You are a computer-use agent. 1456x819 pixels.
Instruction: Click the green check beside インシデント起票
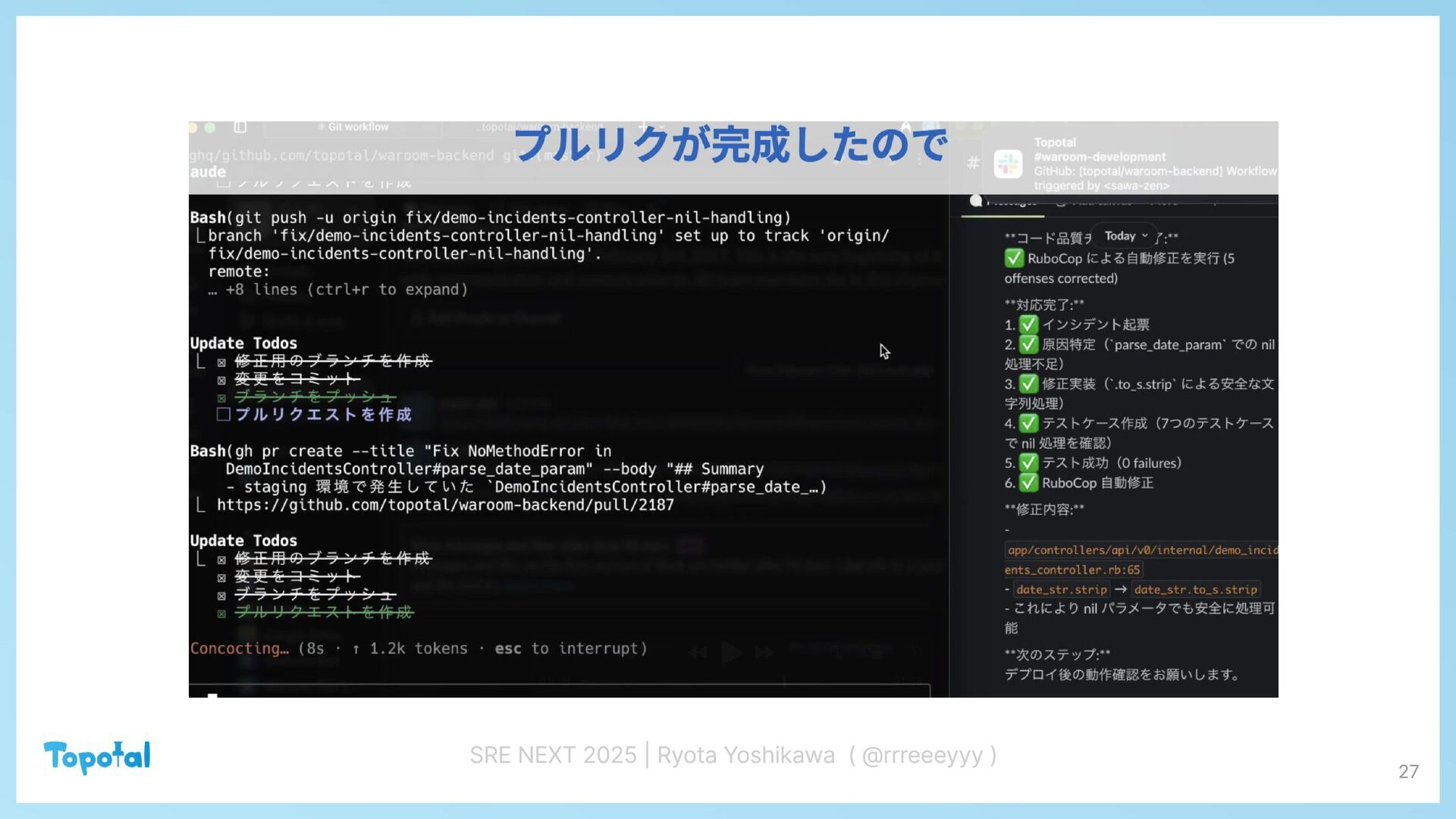(1028, 325)
